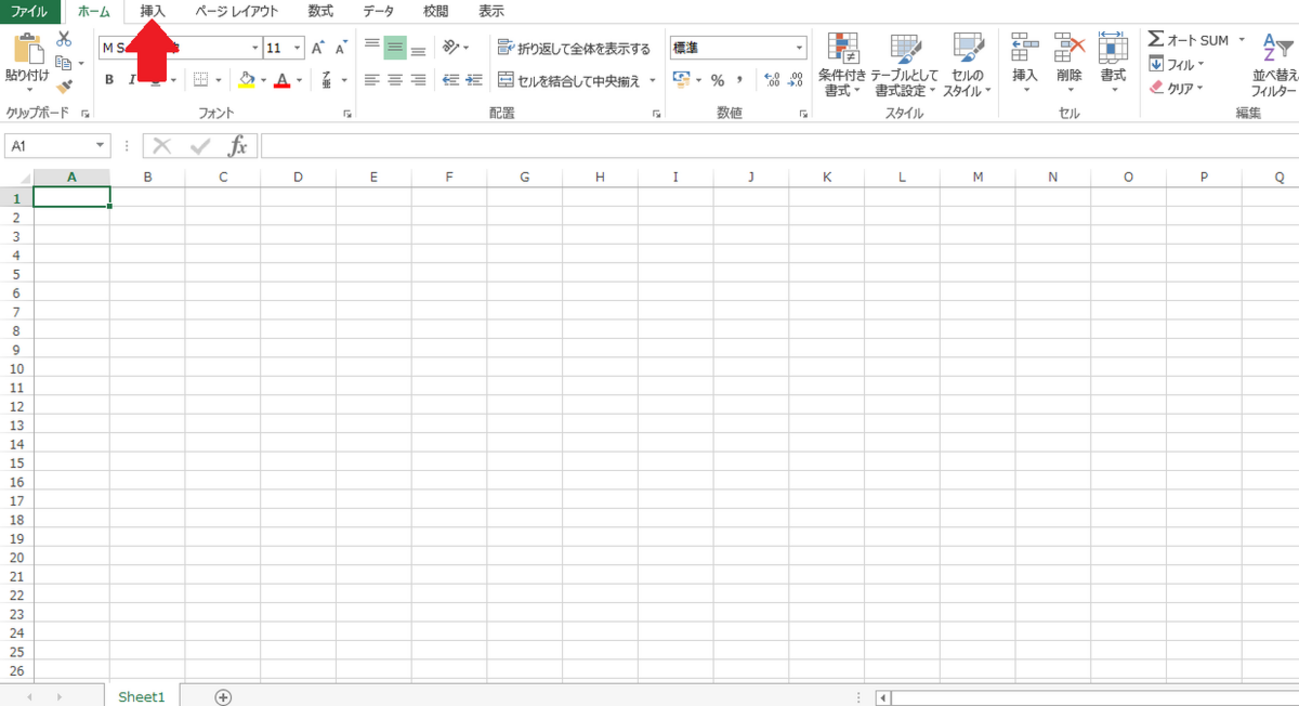This screenshot has height=706, width=1299.
Task: Apply borders using the borders icon
Action: [x=200, y=80]
